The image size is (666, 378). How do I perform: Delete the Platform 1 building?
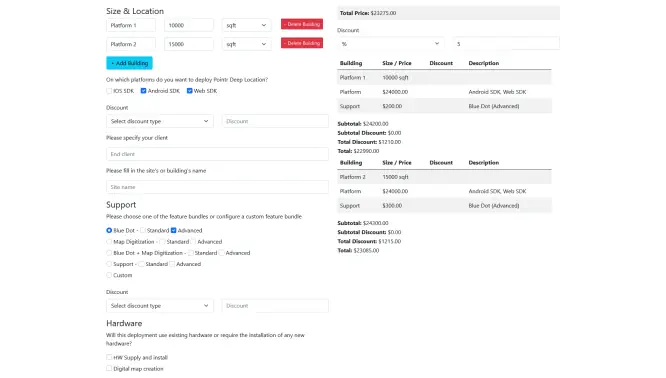pos(302,24)
